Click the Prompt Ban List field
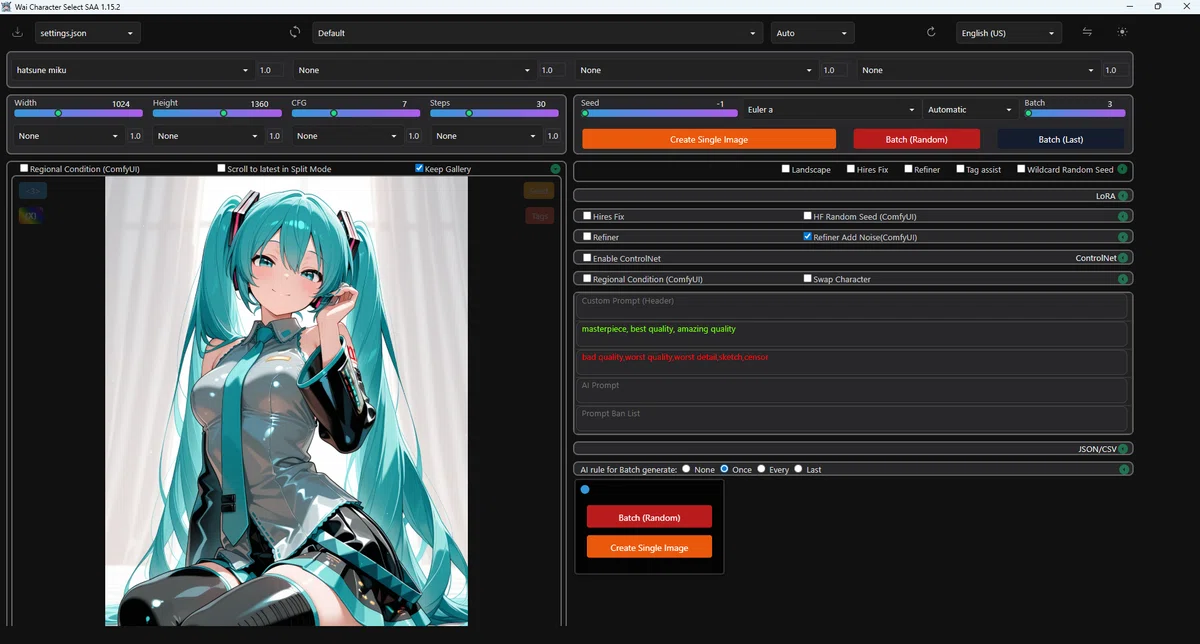The image size is (1200, 644). [854, 418]
